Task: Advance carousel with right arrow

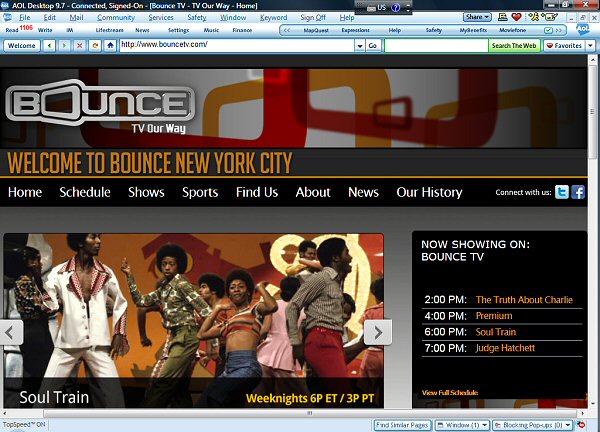Action: click(378, 333)
